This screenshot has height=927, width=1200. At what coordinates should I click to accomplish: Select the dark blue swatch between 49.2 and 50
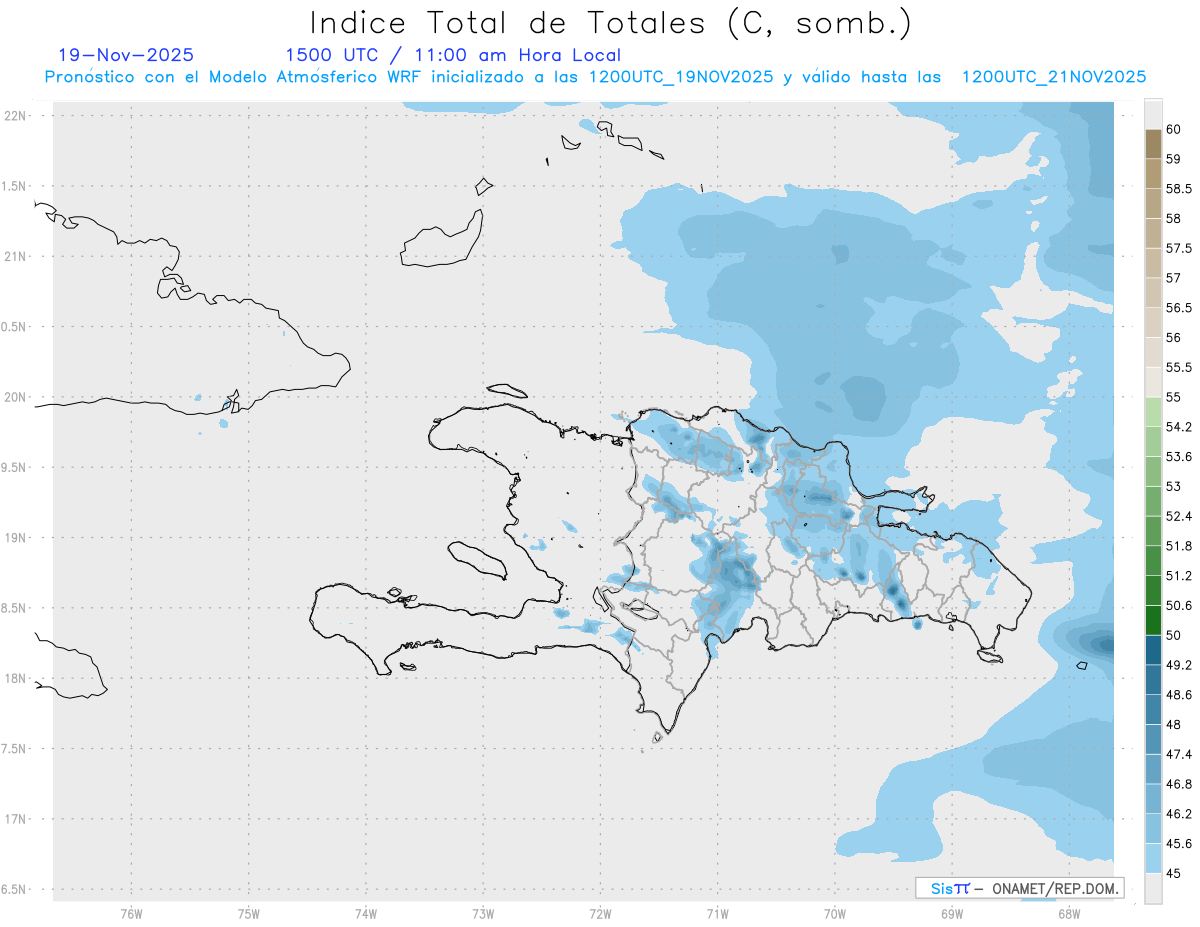[1153, 651]
